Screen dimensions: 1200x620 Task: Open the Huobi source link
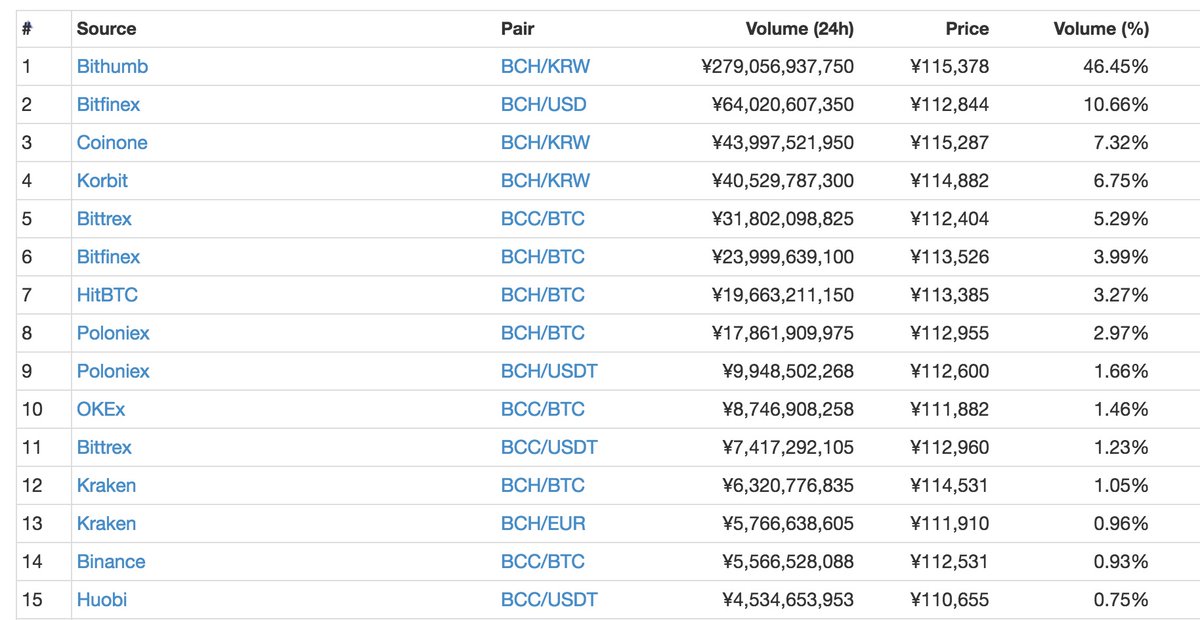click(102, 599)
